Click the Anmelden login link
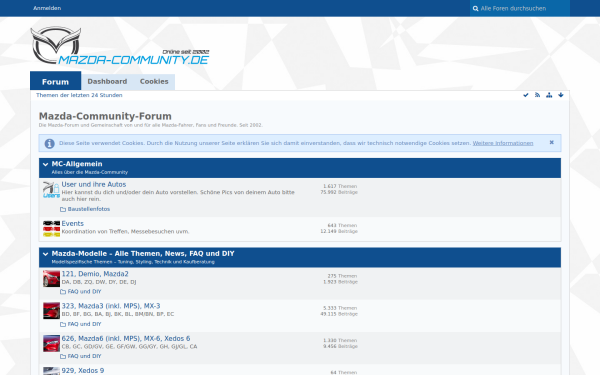600x375 pixels. click(47, 8)
